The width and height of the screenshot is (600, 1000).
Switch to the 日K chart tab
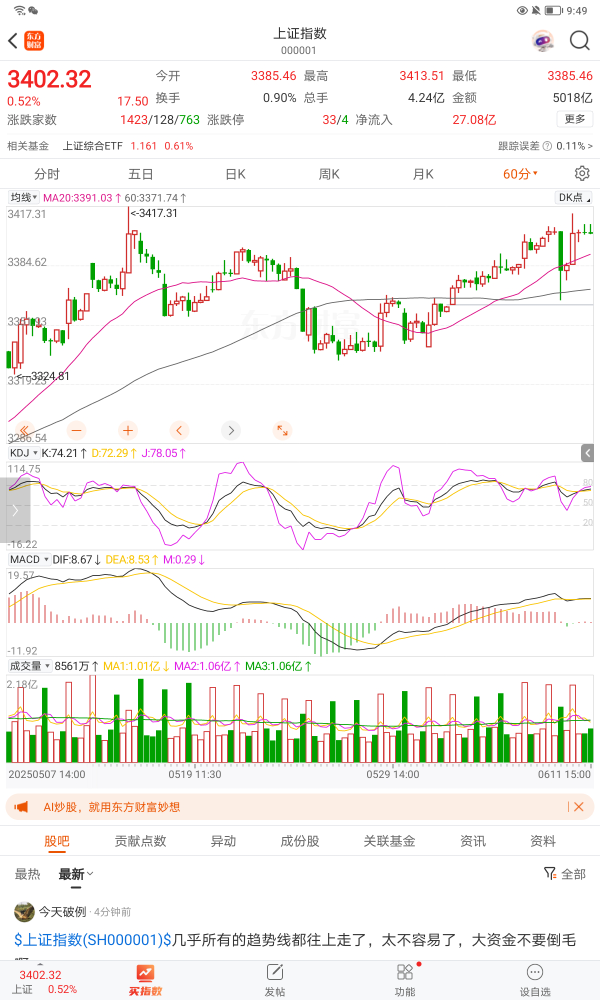[x=235, y=173]
